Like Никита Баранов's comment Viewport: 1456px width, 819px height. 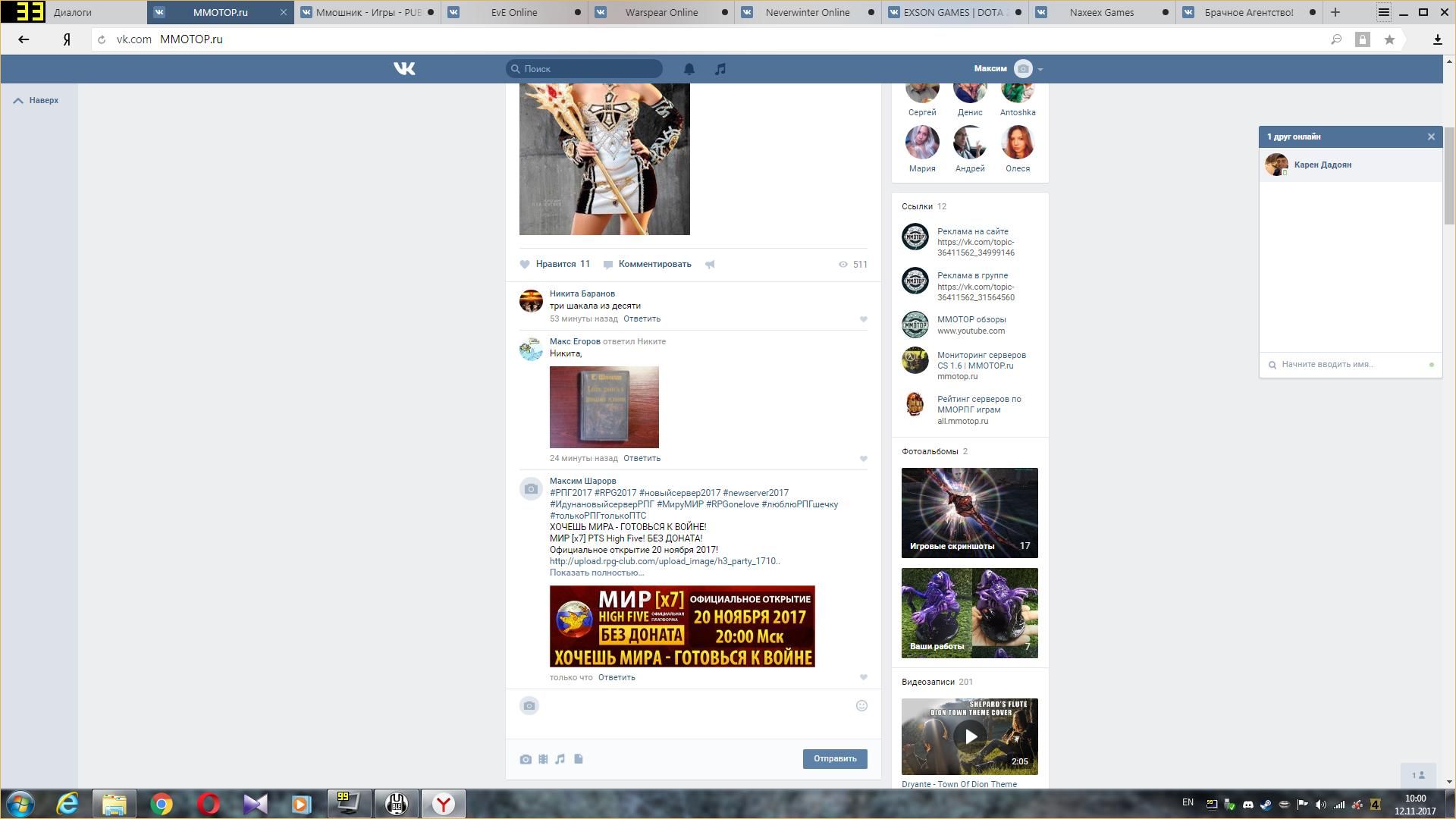[863, 319]
